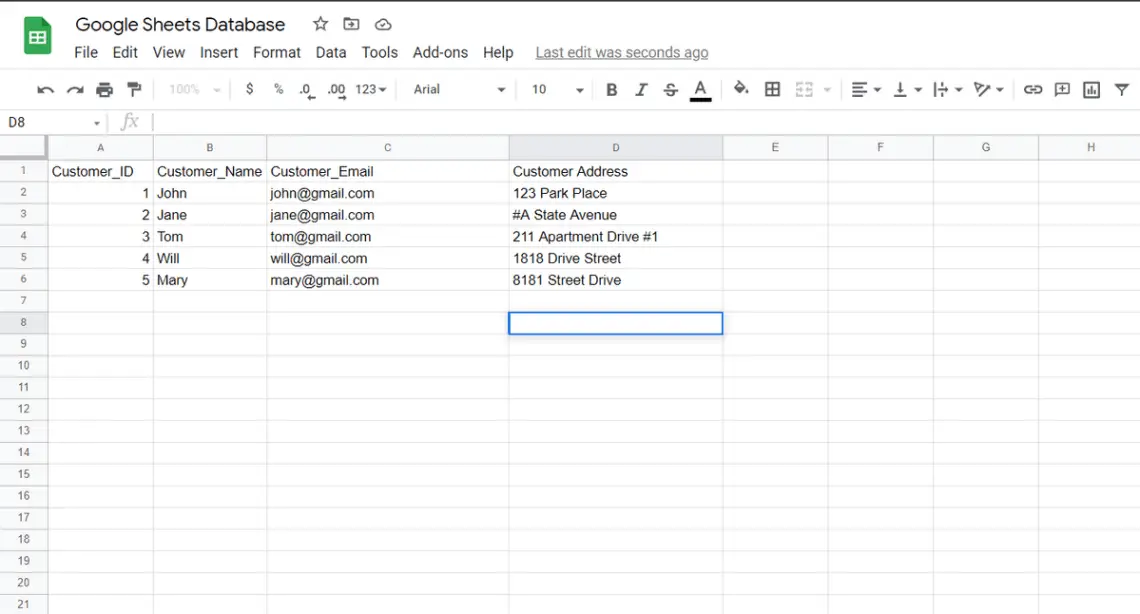Select the Paint format roller icon
This screenshot has height=614, width=1140.
134,90
